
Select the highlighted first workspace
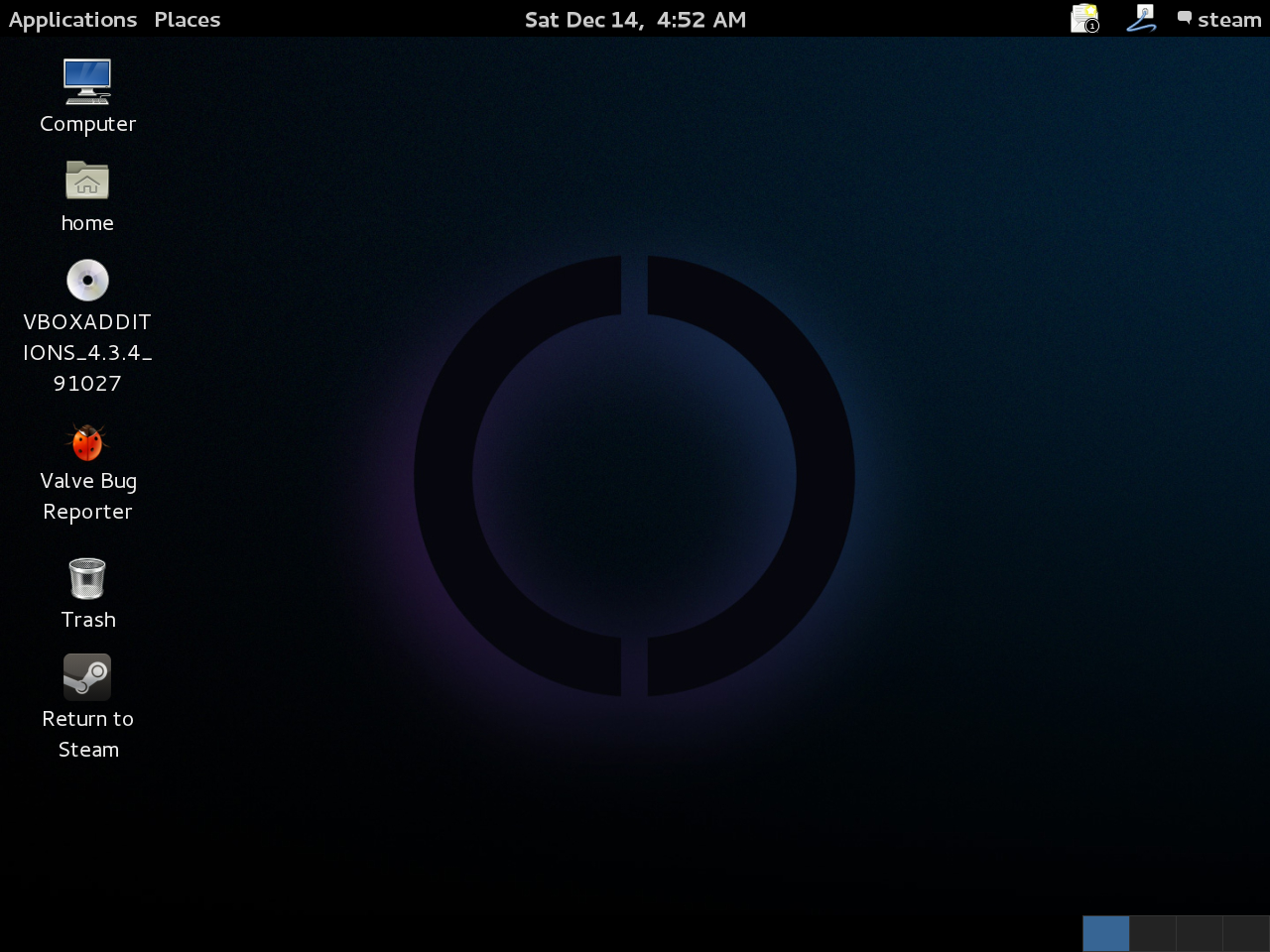coord(1104,933)
